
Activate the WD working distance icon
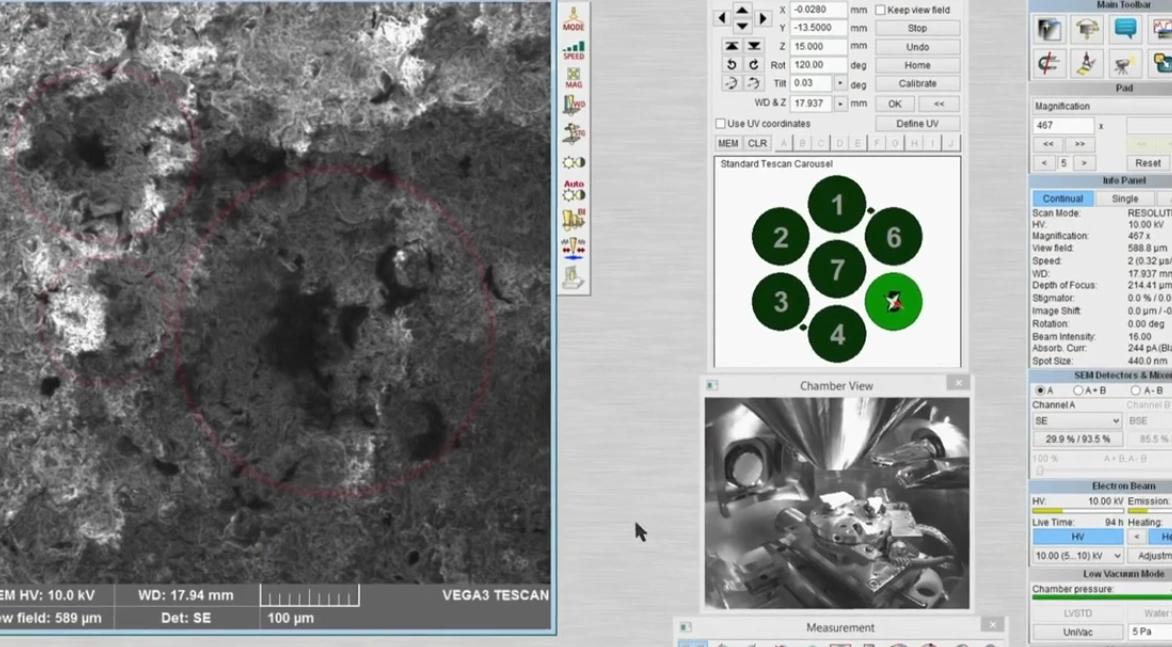click(573, 104)
